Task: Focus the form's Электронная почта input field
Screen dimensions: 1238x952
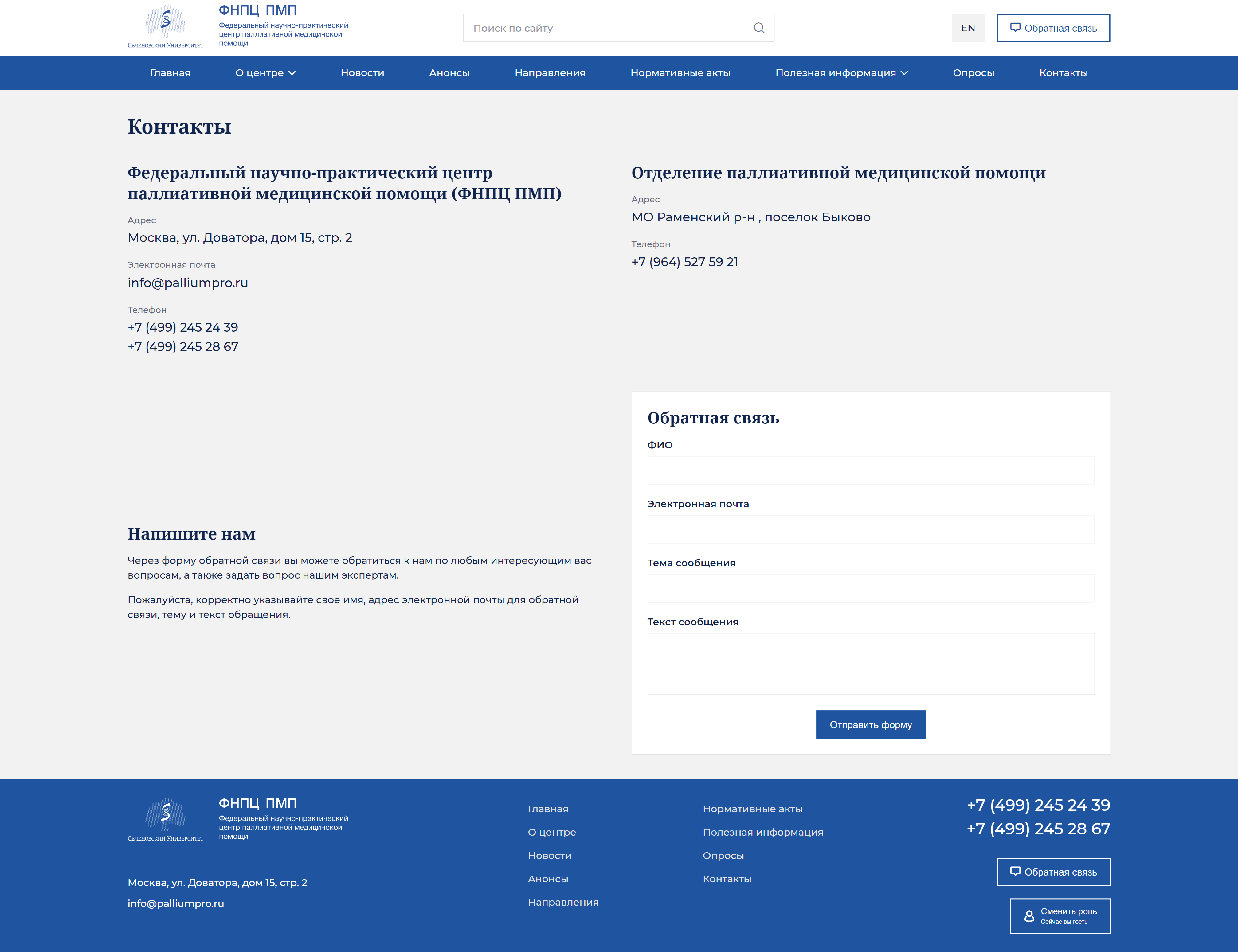Action: (871, 529)
